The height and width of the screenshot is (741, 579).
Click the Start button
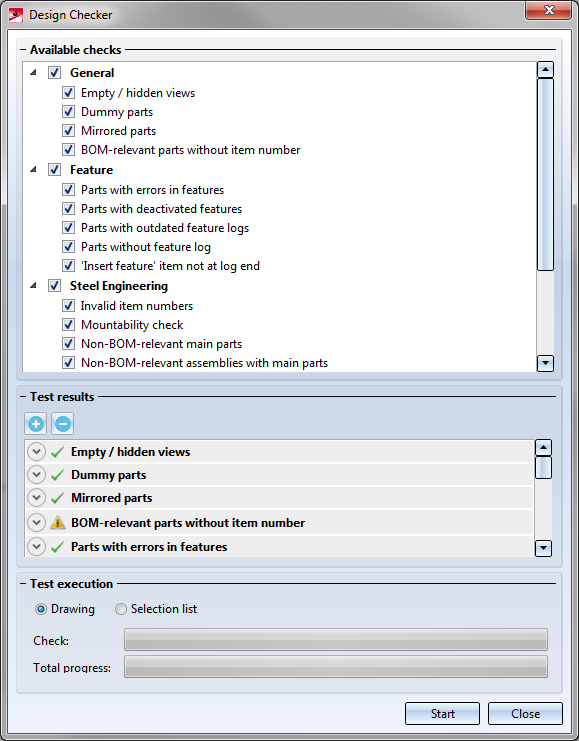[442, 714]
